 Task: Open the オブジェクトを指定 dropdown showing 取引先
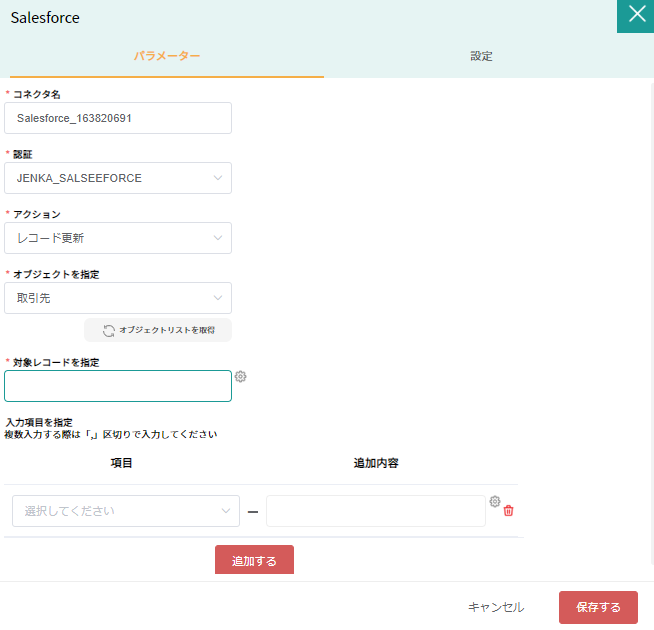click(x=118, y=298)
